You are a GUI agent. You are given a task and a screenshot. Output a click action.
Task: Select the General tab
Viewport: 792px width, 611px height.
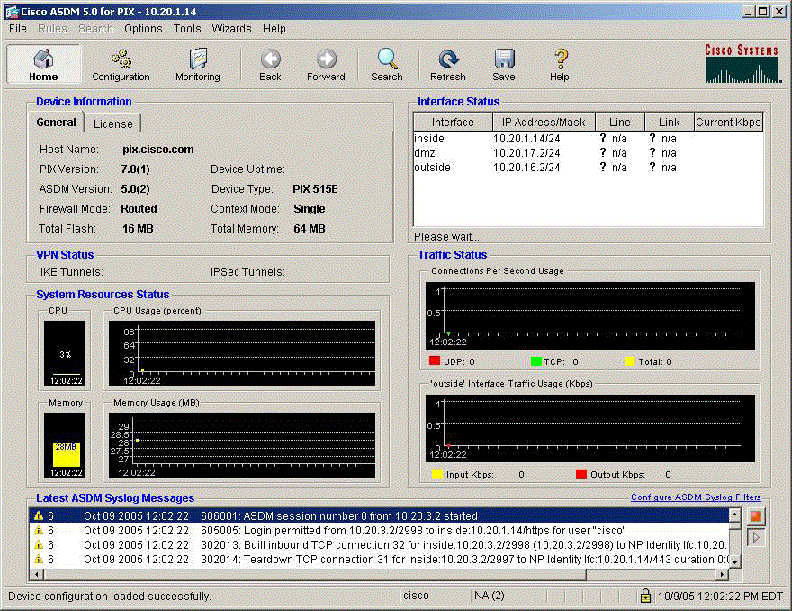(x=56, y=123)
